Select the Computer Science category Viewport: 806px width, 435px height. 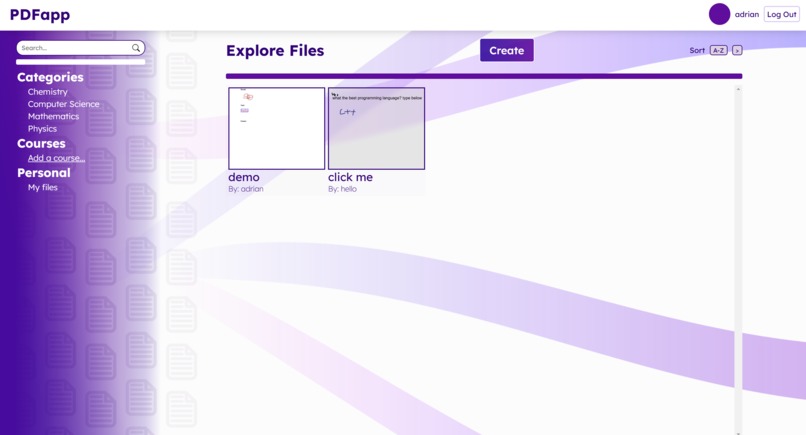(x=63, y=104)
